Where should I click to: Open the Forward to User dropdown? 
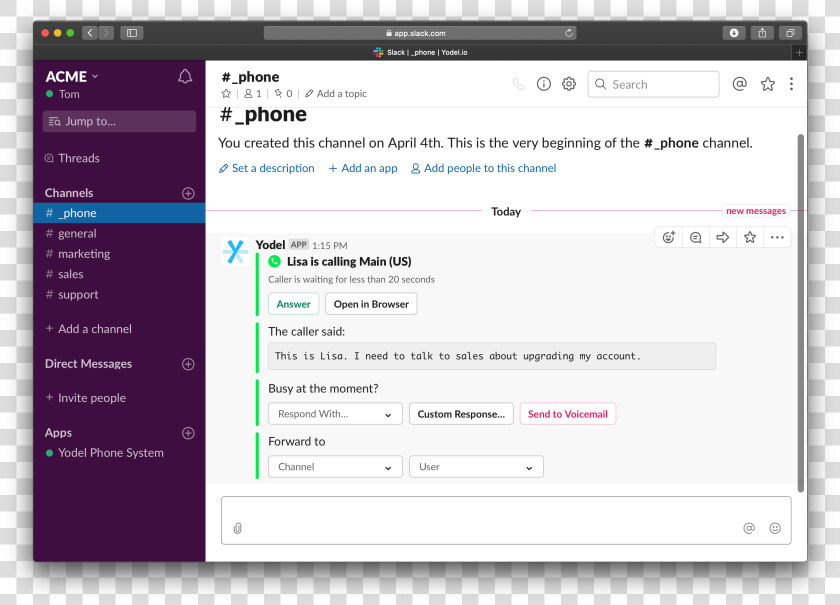(476, 467)
